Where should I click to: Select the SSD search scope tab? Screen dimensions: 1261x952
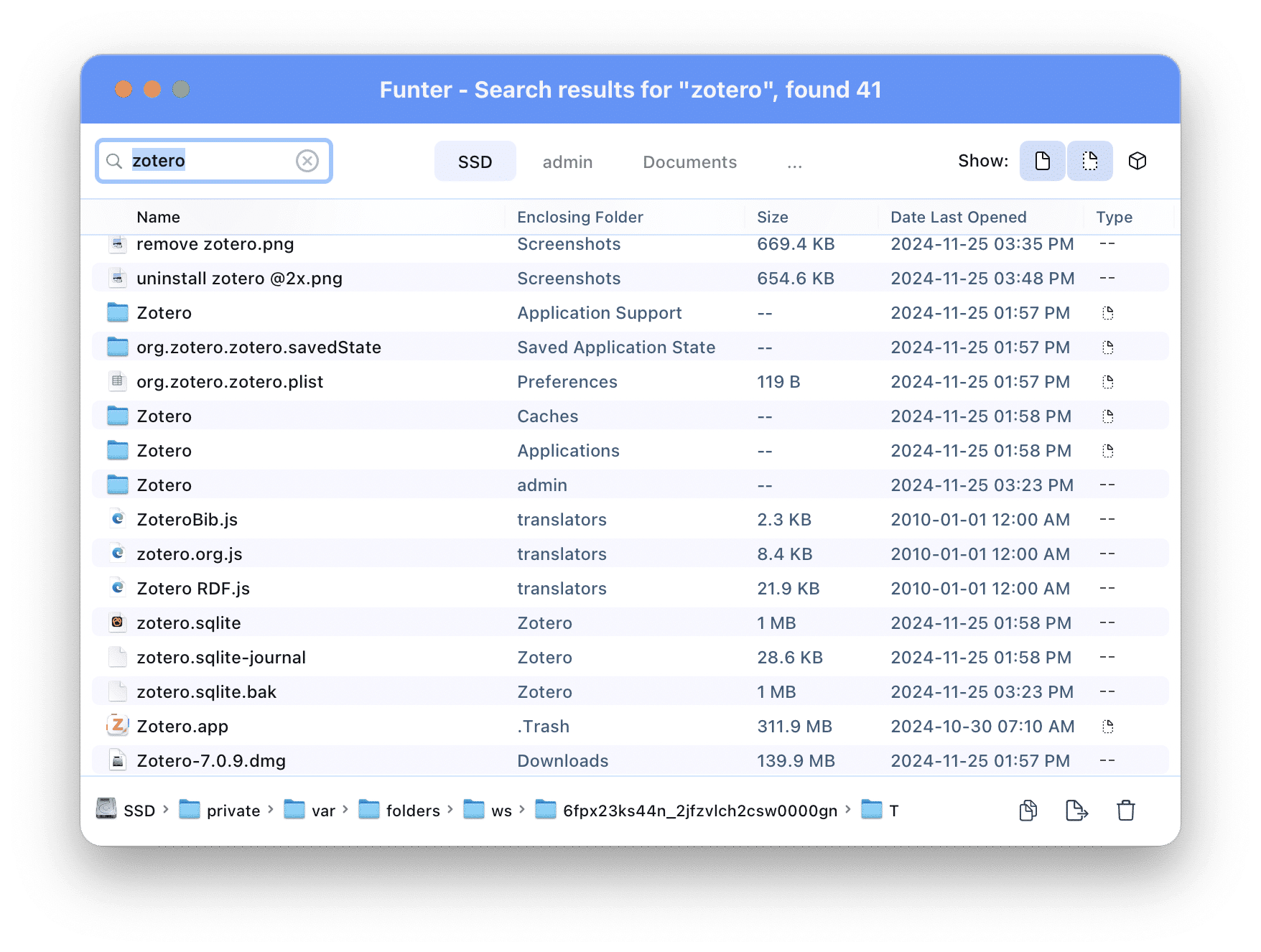click(475, 162)
